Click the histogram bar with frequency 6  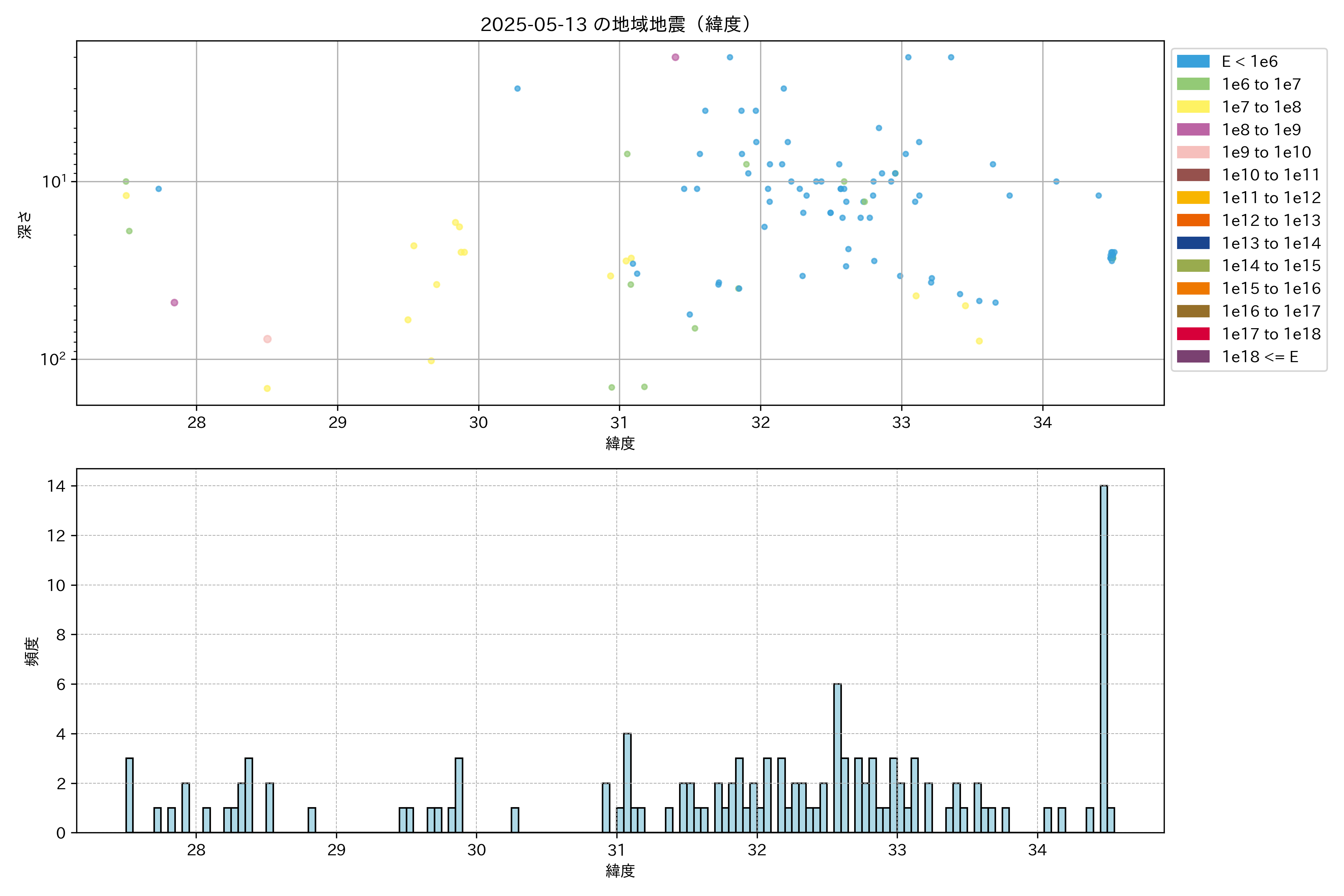[837, 758]
